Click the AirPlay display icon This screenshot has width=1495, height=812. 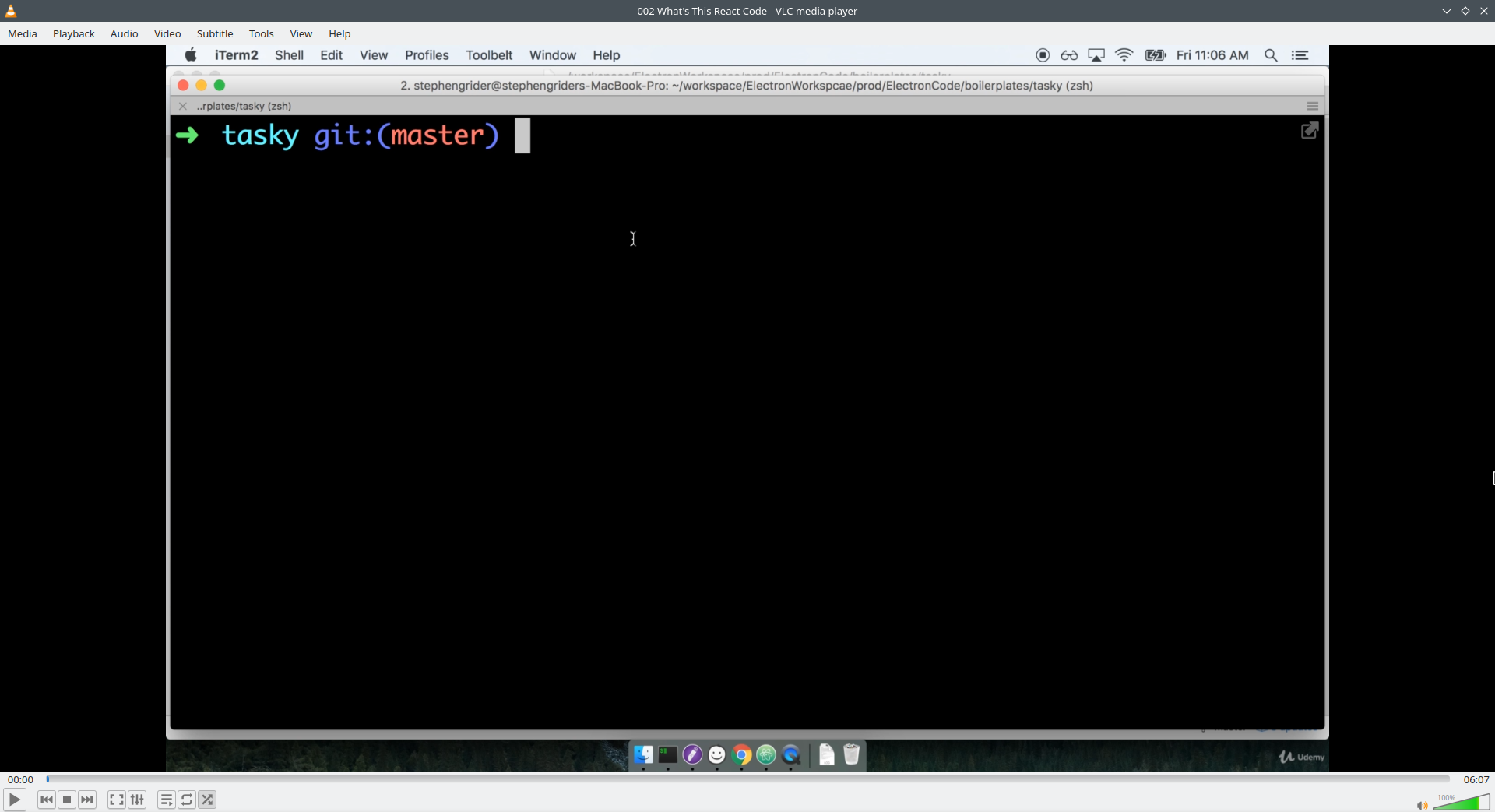click(1096, 55)
